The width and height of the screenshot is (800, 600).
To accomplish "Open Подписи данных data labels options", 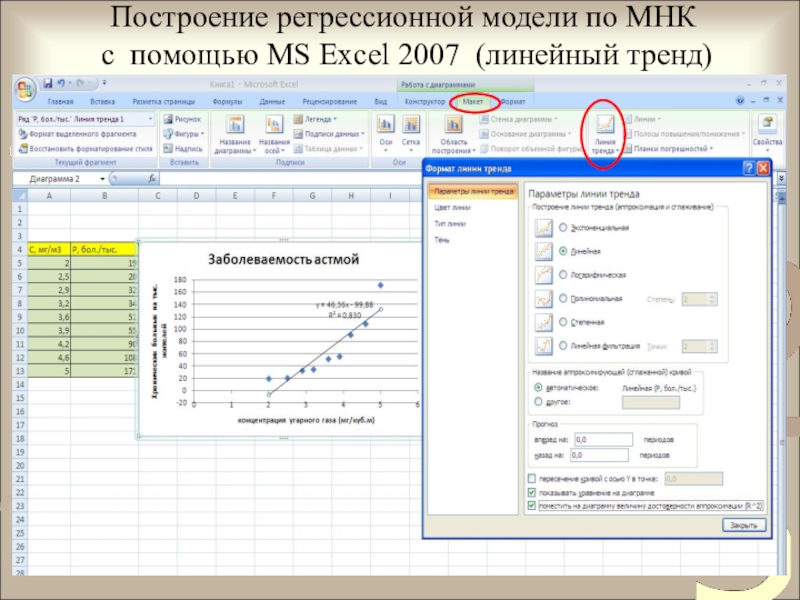I will (329, 134).
